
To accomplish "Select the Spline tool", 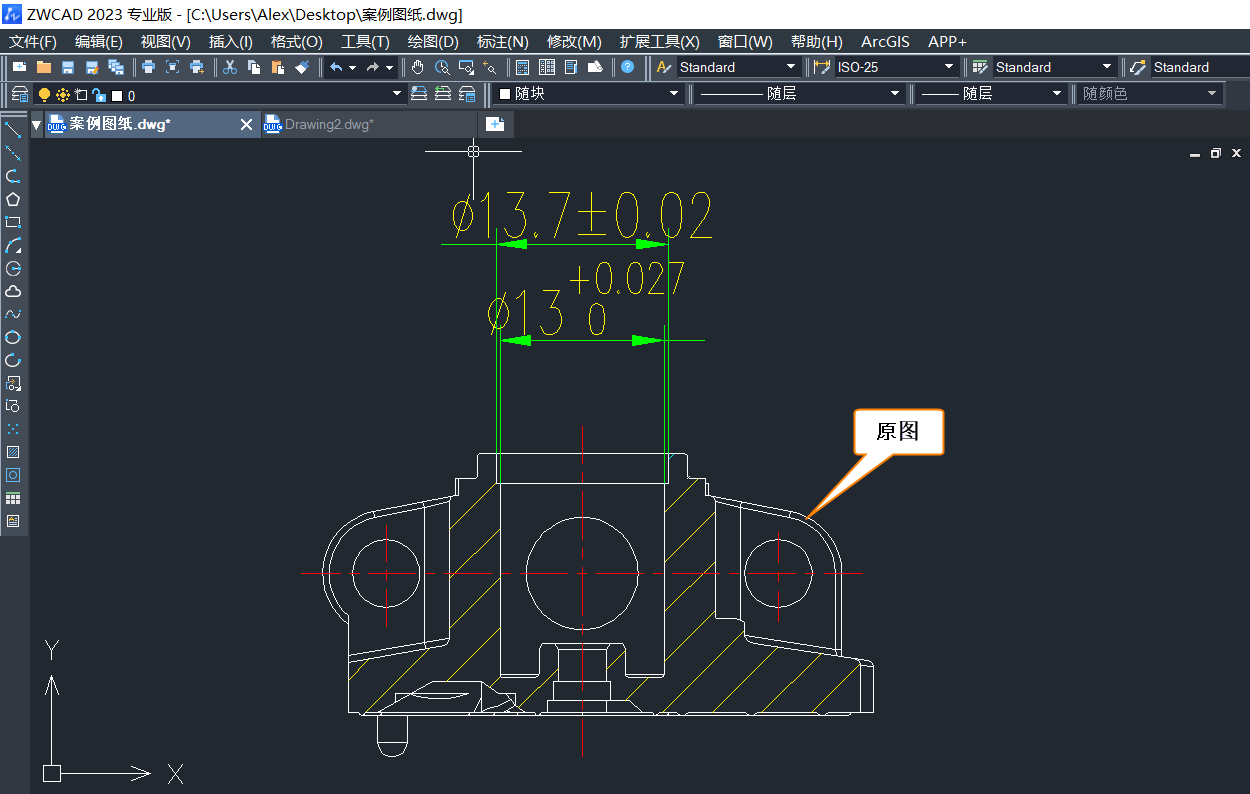I will (x=13, y=314).
